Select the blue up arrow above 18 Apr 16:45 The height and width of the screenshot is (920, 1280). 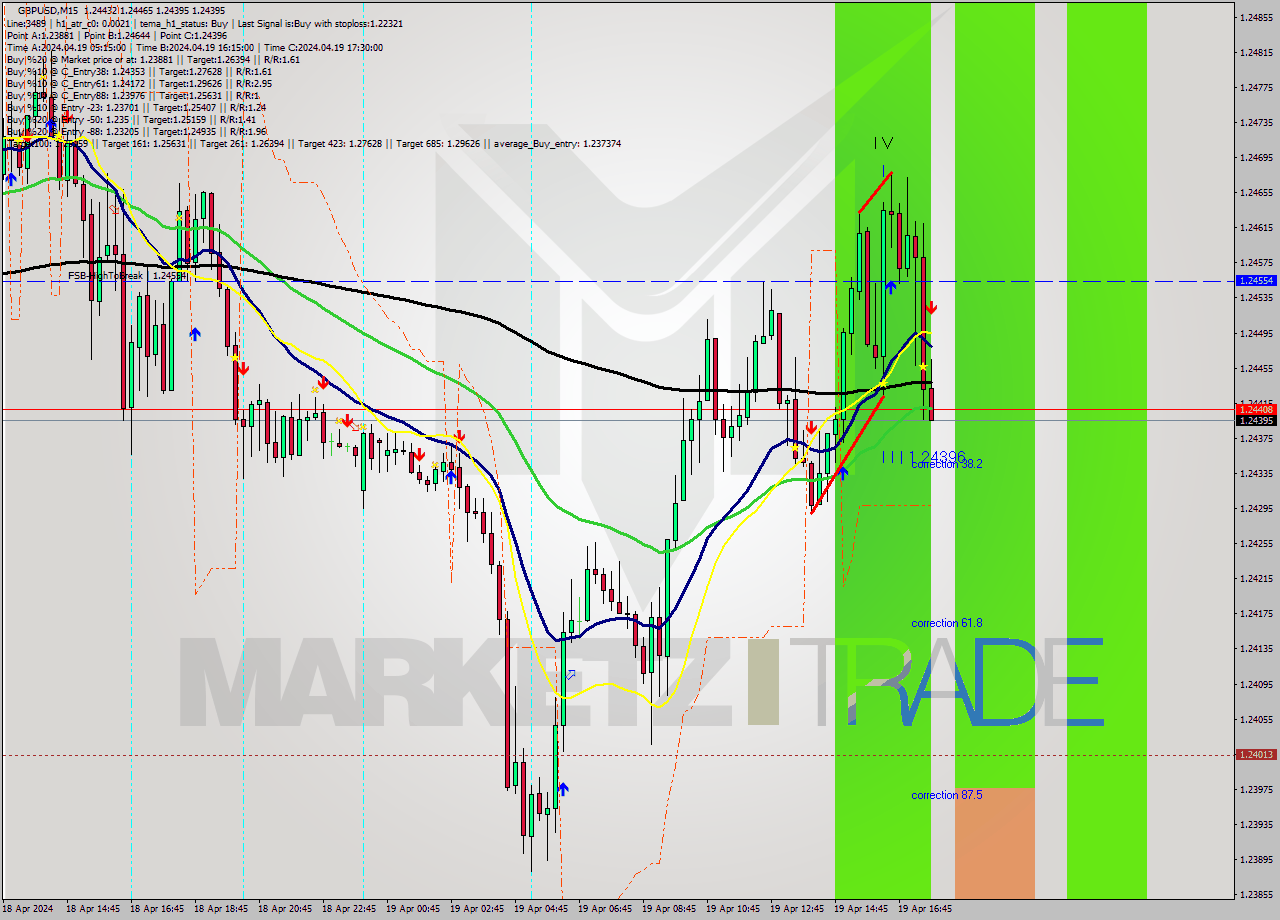coord(194,333)
